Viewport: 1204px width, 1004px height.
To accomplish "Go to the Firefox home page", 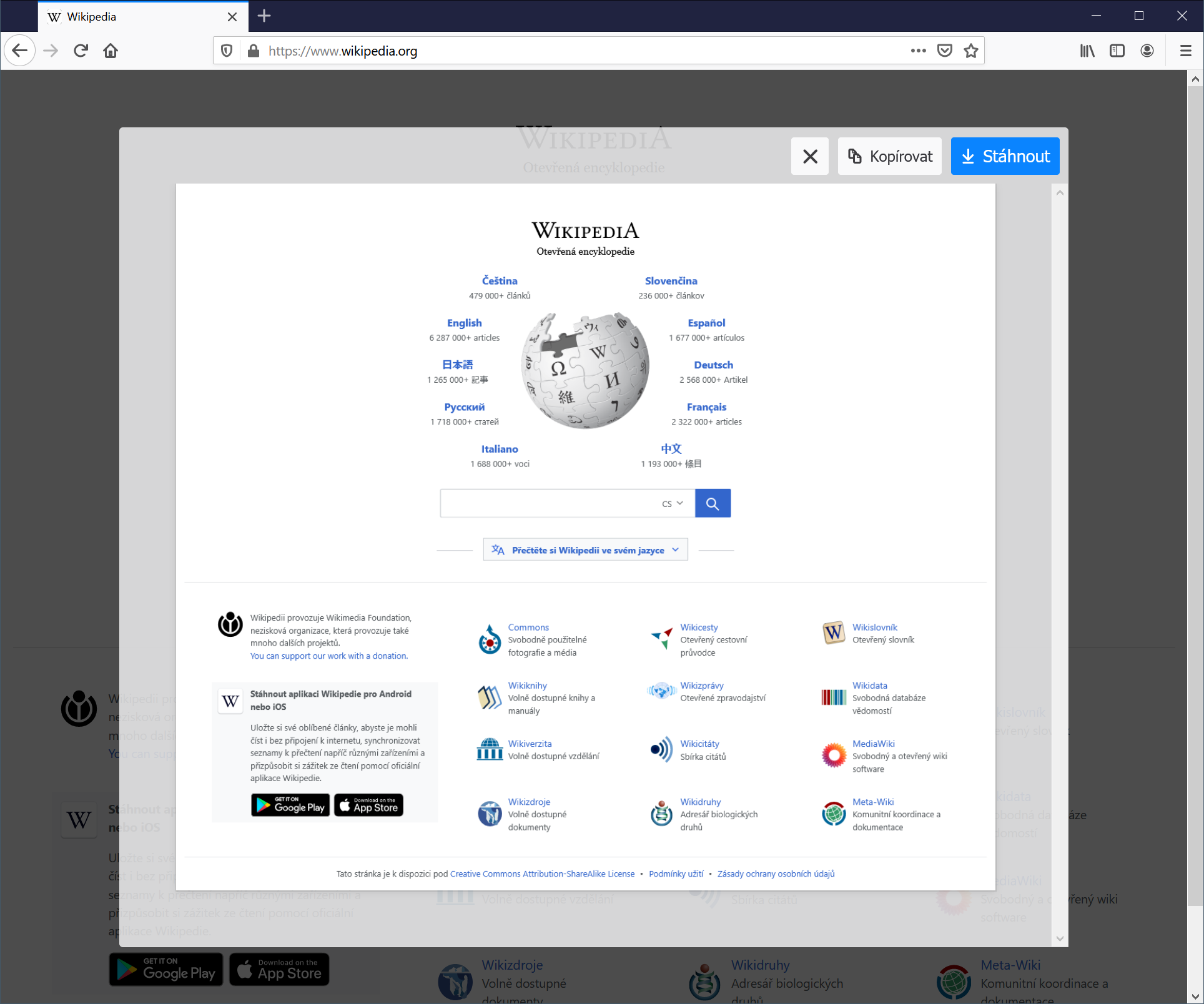I will coord(111,51).
